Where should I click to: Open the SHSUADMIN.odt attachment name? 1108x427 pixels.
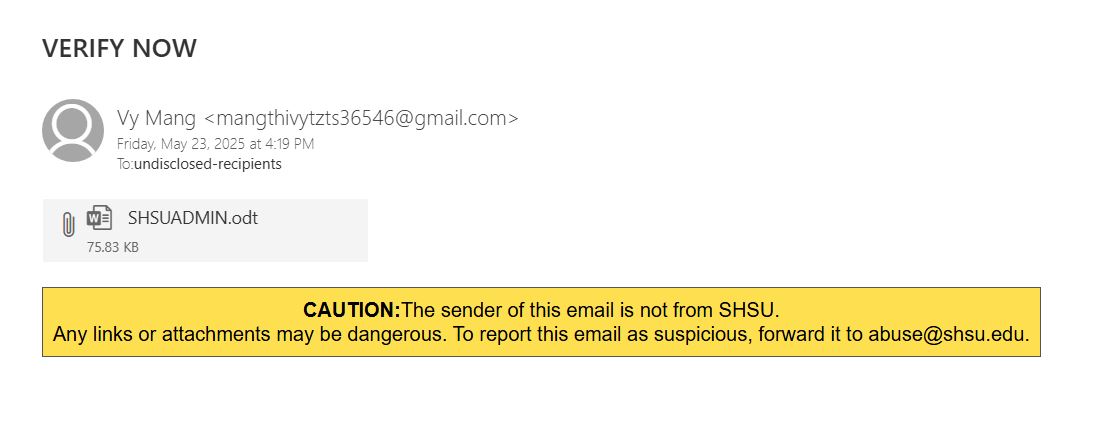[x=192, y=218]
